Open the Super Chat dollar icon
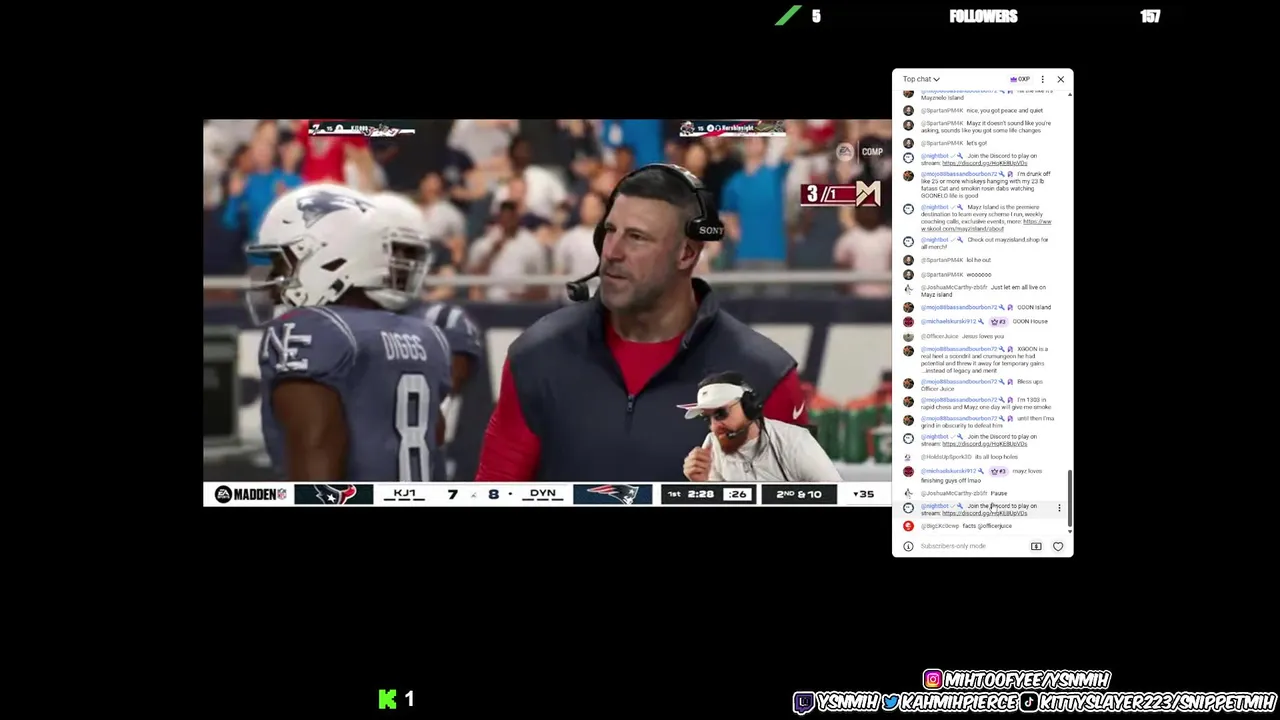Image resolution: width=1280 pixels, height=720 pixels. coord(1036,546)
